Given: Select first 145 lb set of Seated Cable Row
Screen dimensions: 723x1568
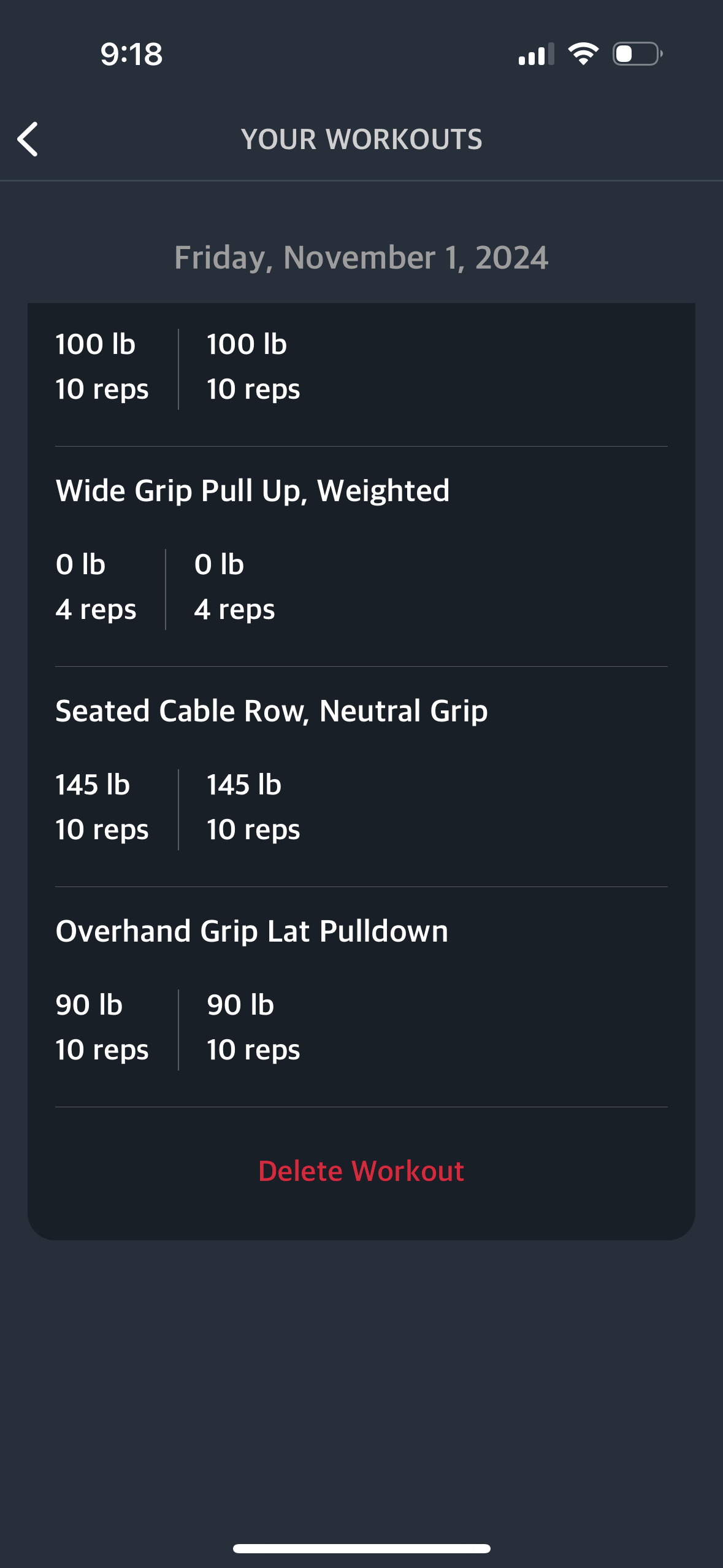Looking at the screenshot, I should click(102, 807).
